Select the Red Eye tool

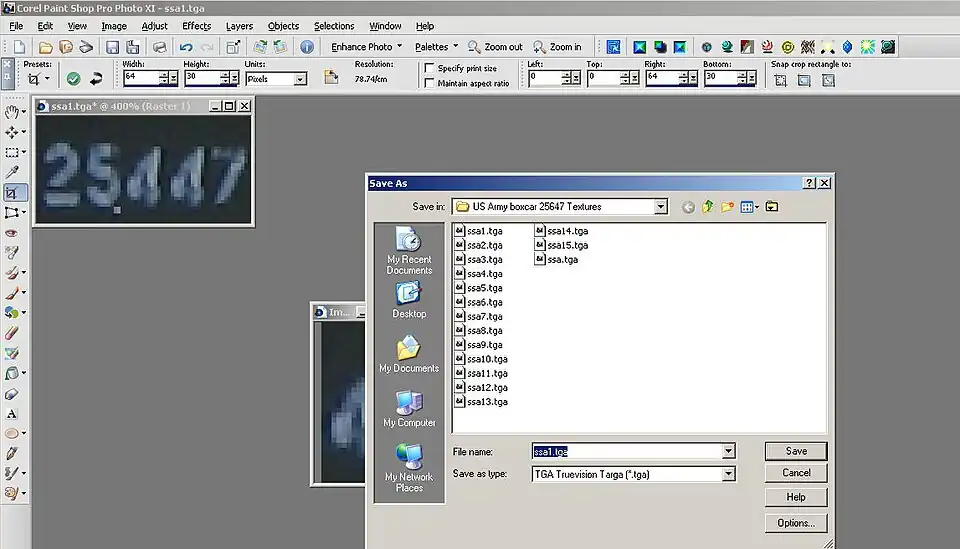click(12, 232)
